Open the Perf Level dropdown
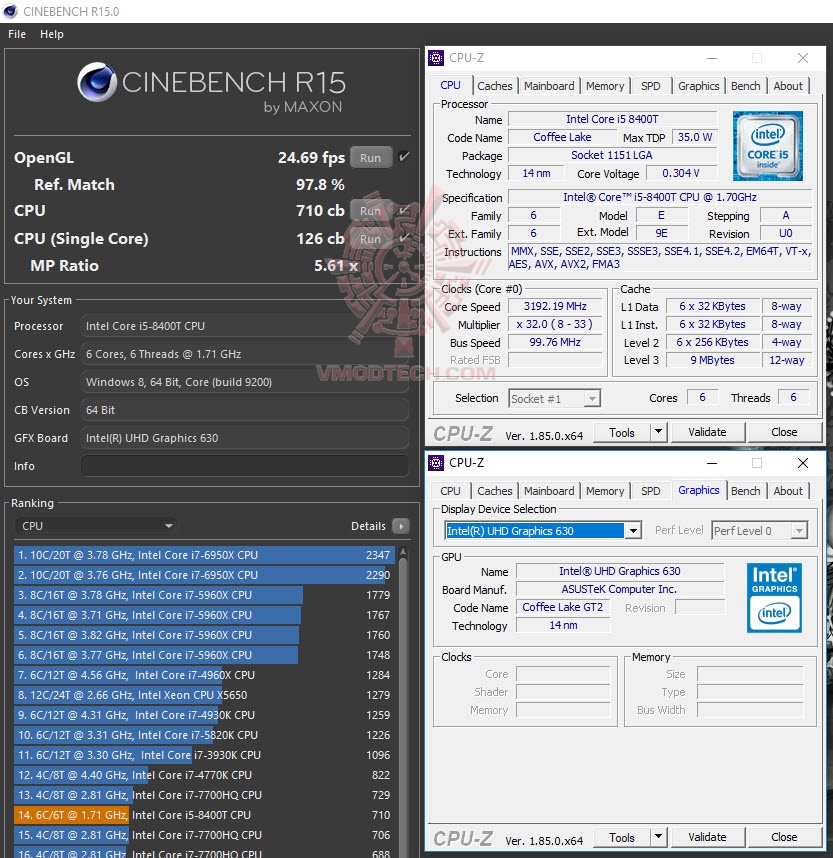The height and width of the screenshot is (858, 833). point(759,530)
